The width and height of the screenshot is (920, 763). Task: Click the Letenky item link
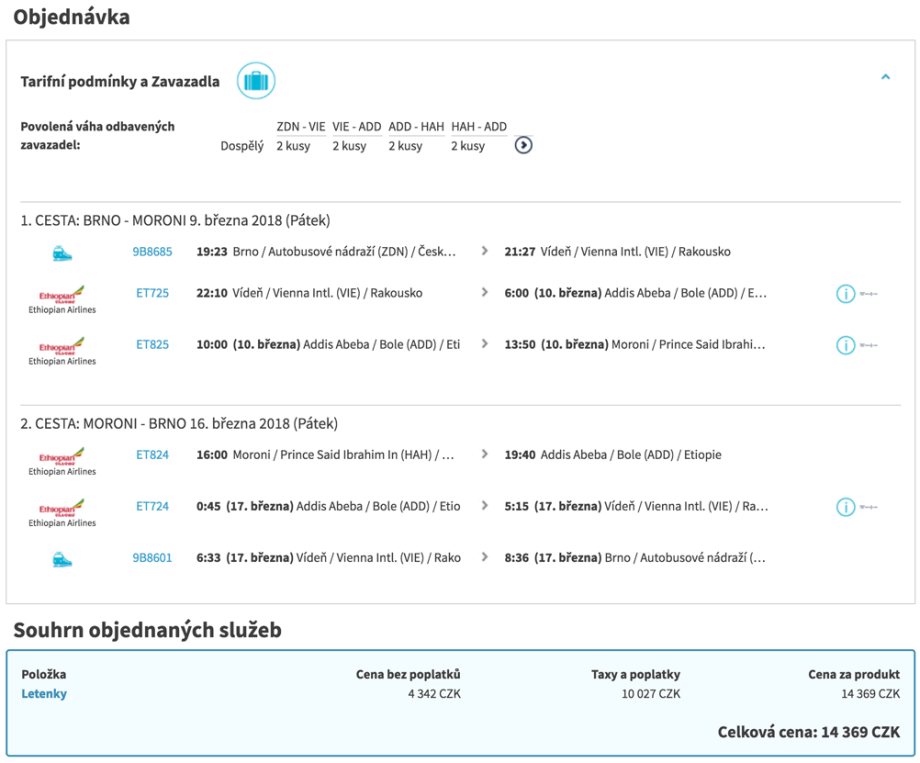(x=44, y=694)
